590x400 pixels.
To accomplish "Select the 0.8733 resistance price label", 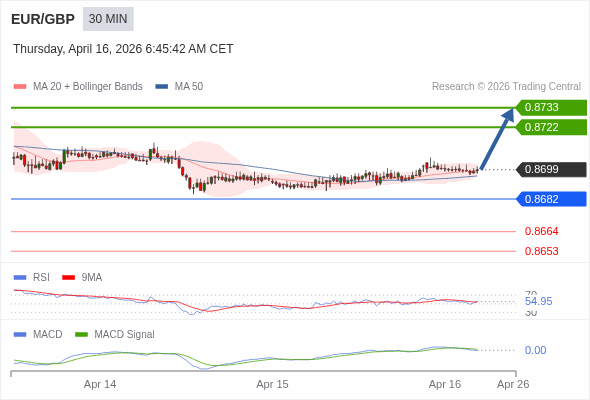I will [551, 107].
